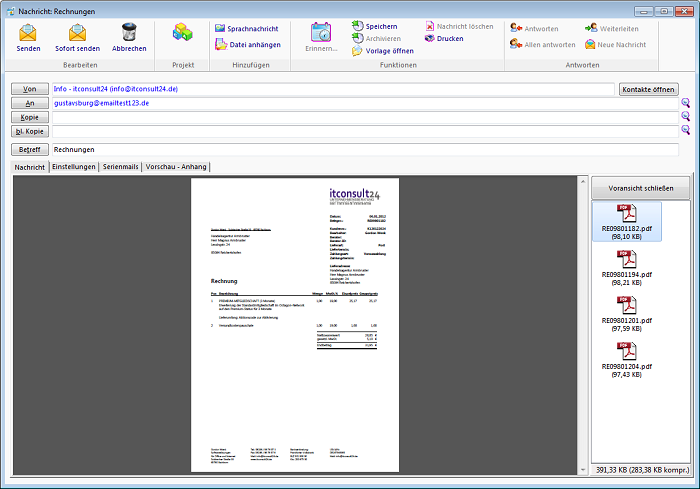Click the PDF invoice preview page
The height and width of the screenshot is (489, 700).
(x=295, y=325)
